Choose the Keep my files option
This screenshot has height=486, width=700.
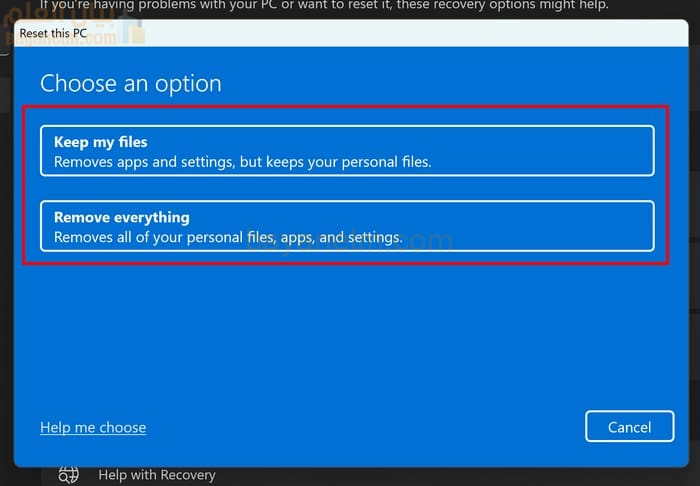click(x=346, y=151)
